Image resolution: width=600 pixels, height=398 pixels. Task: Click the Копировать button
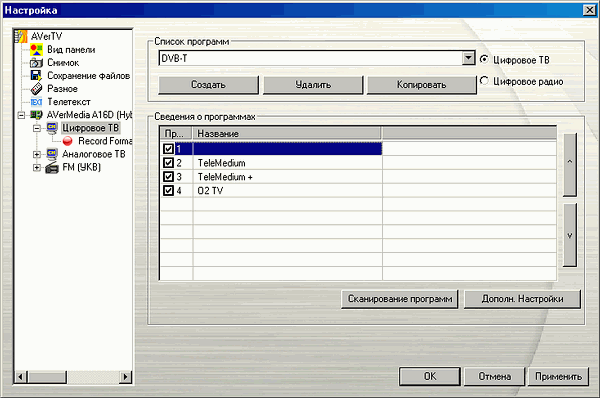pyautogui.click(x=422, y=85)
